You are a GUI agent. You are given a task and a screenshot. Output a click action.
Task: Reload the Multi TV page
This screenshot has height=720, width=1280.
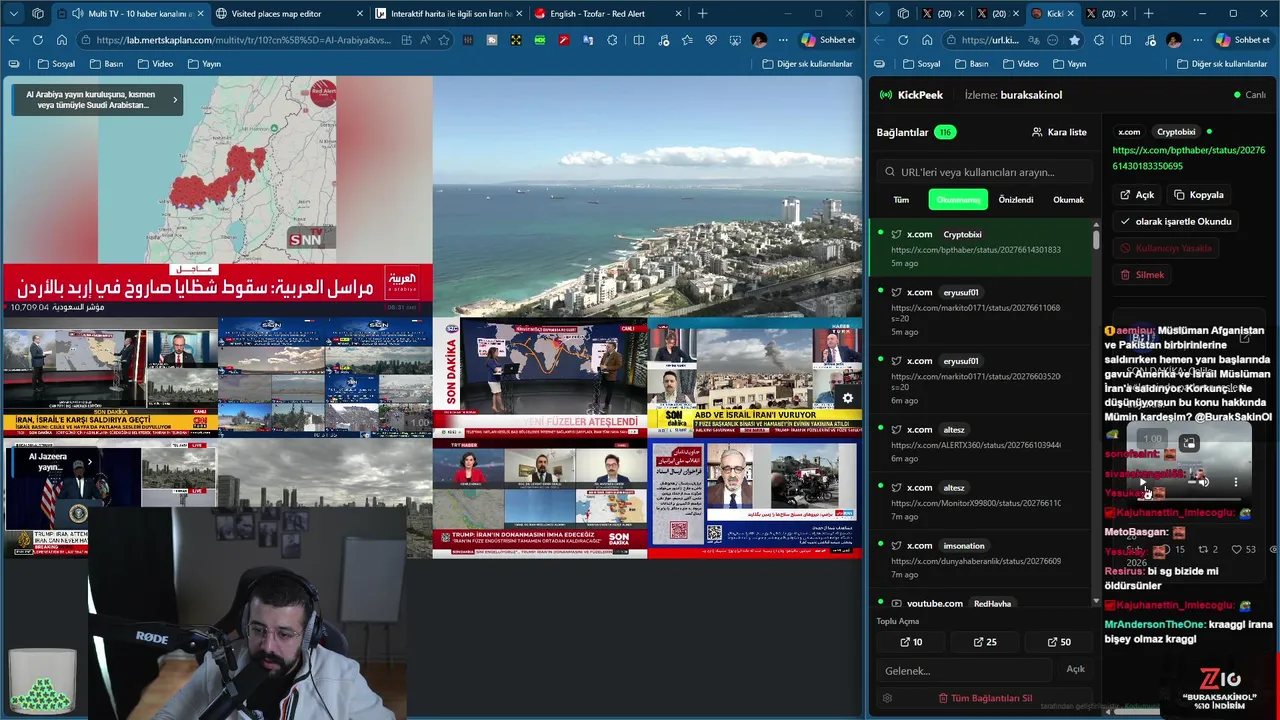pos(37,40)
